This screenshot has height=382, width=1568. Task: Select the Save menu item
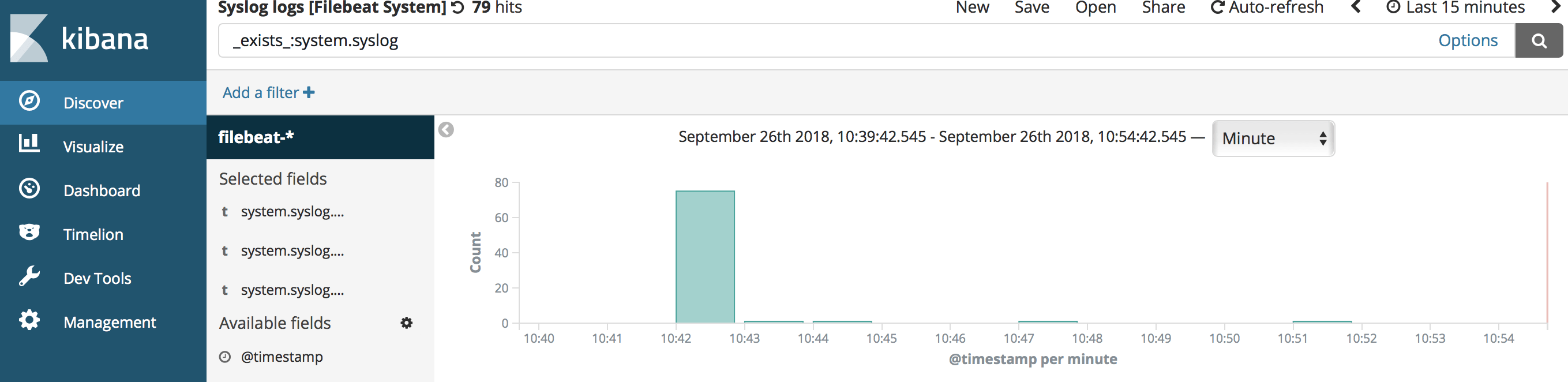point(1031,8)
